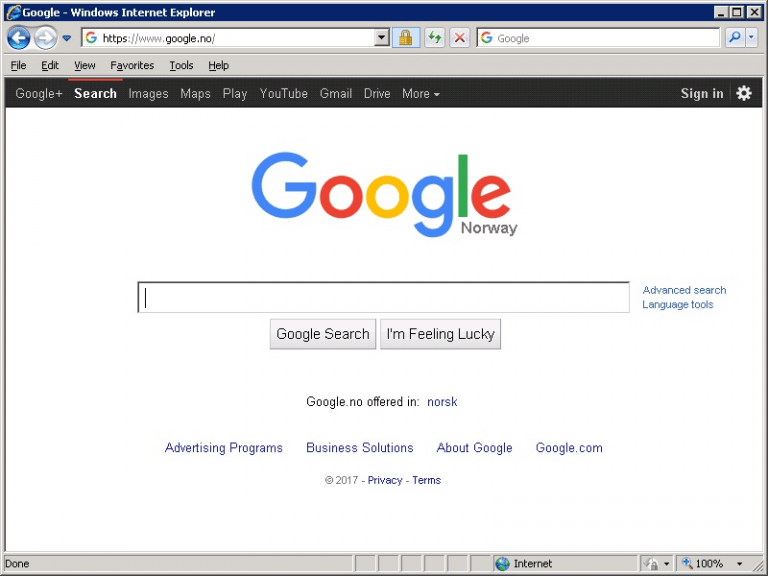Click the I'm Feeling Lucky button
Screen dimensions: 768x576
440,334
